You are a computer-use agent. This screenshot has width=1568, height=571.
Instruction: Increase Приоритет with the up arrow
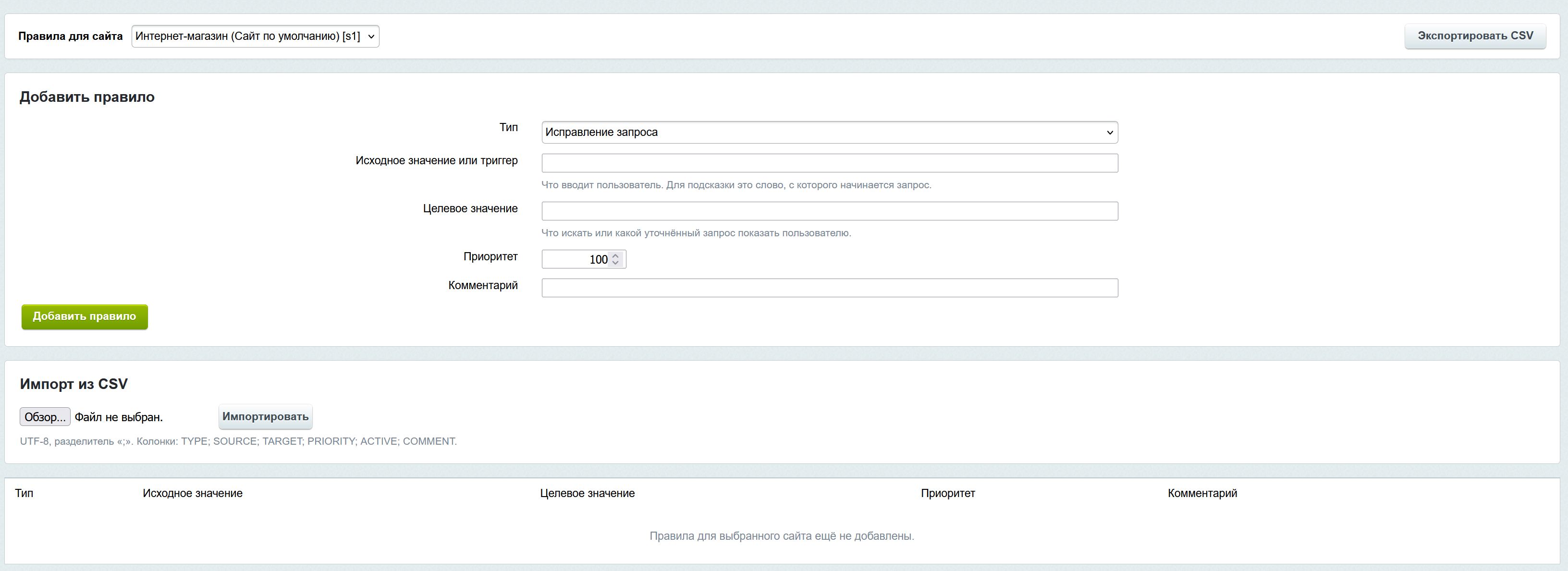(x=615, y=255)
